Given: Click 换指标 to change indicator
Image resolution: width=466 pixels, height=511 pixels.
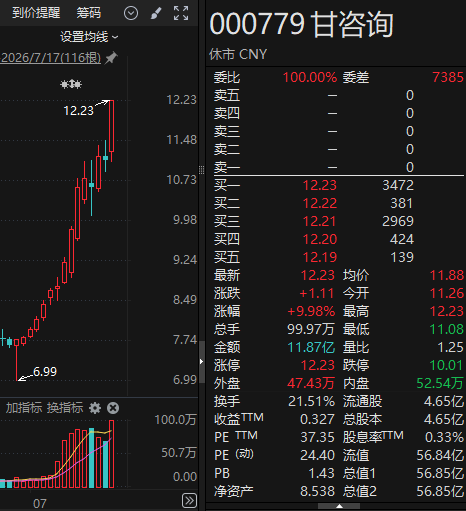Looking at the screenshot, I should point(65,408).
